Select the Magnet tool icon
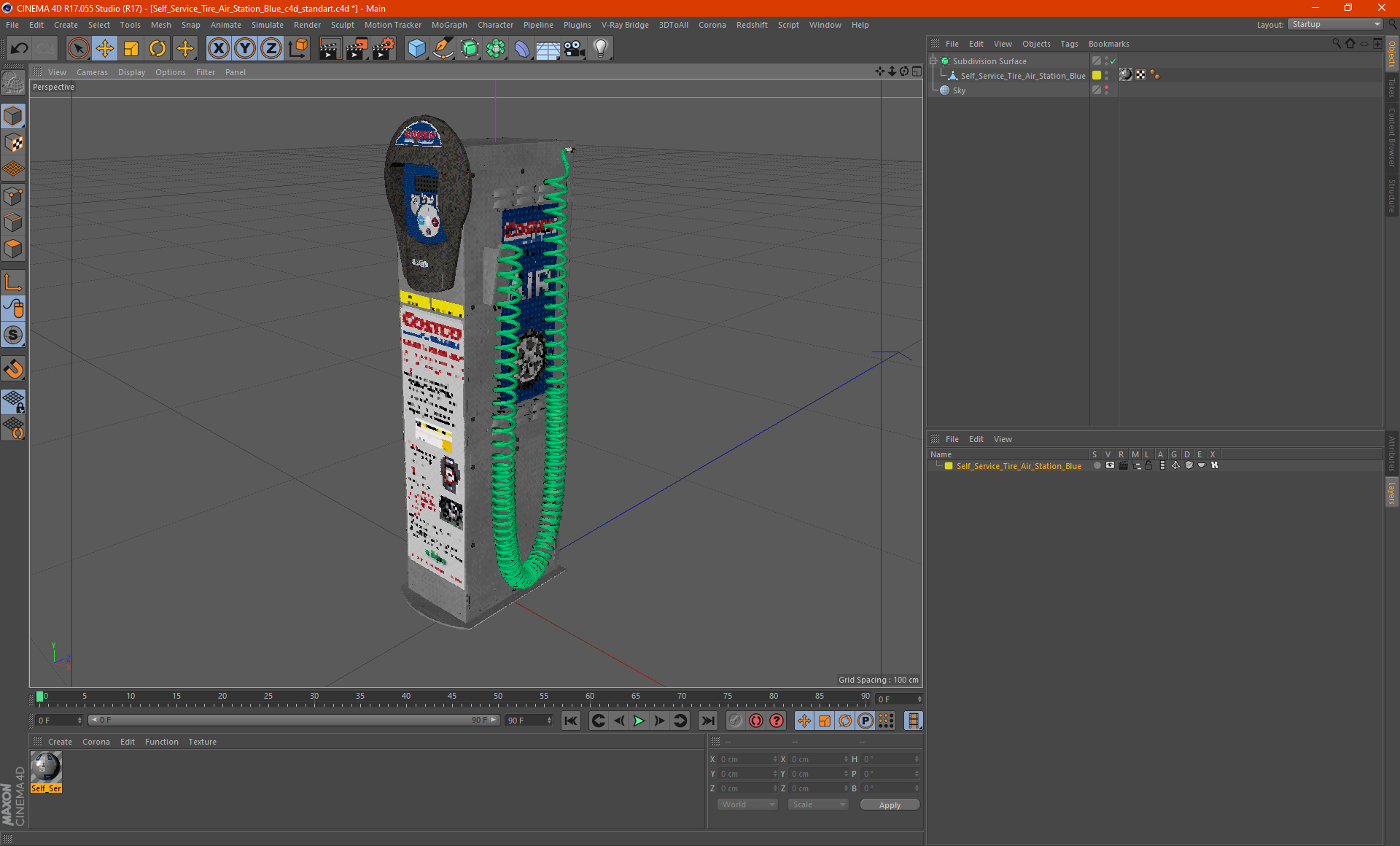This screenshot has width=1400, height=846. point(13,370)
